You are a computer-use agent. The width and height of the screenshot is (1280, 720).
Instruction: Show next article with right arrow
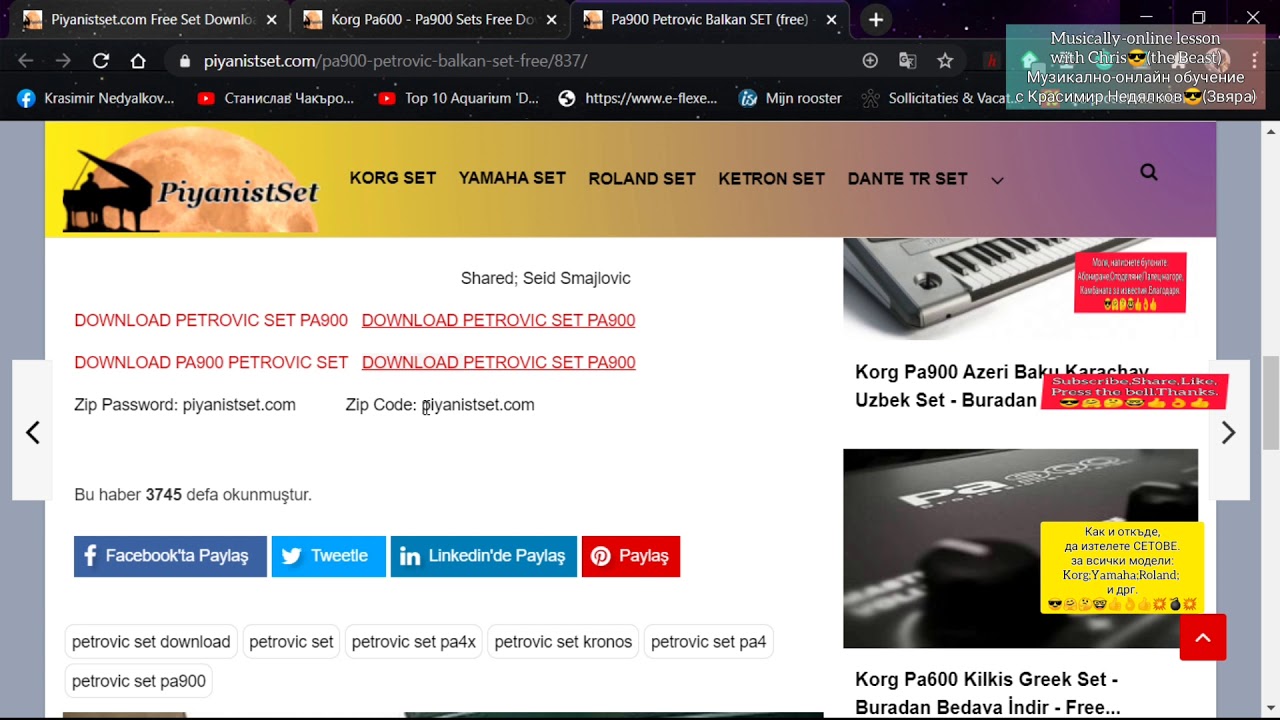click(x=1229, y=432)
